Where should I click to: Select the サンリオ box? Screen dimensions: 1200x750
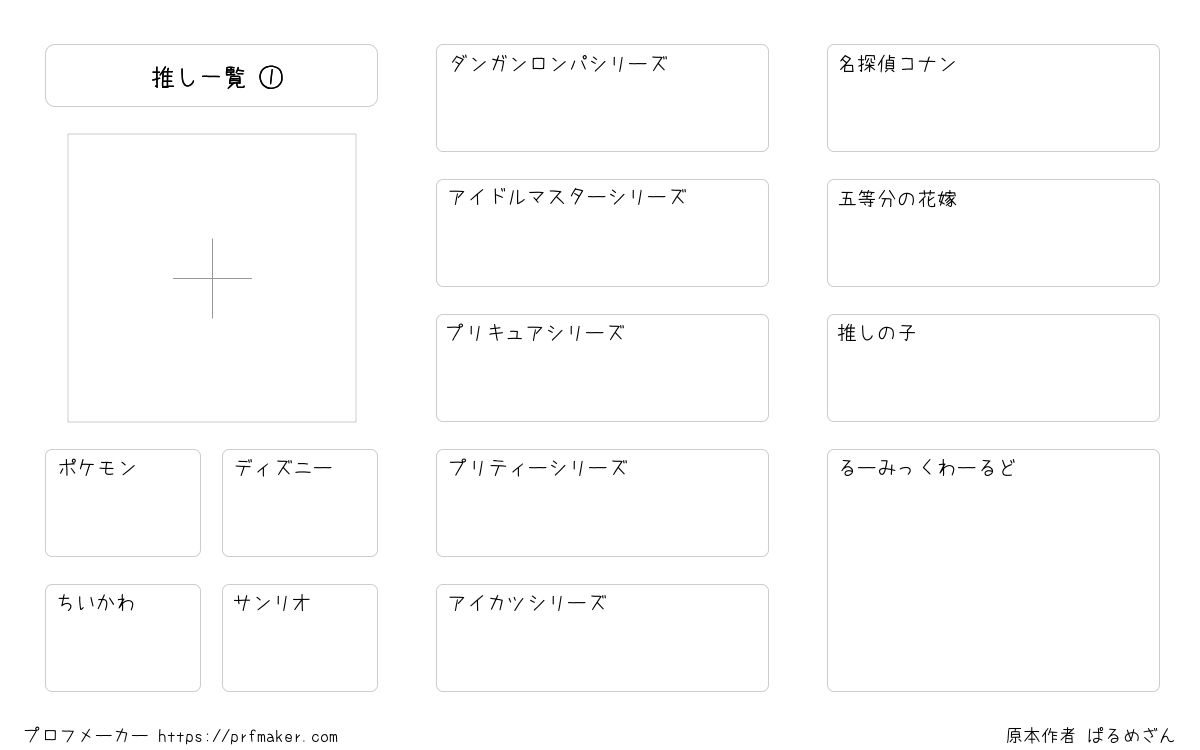[300, 638]
